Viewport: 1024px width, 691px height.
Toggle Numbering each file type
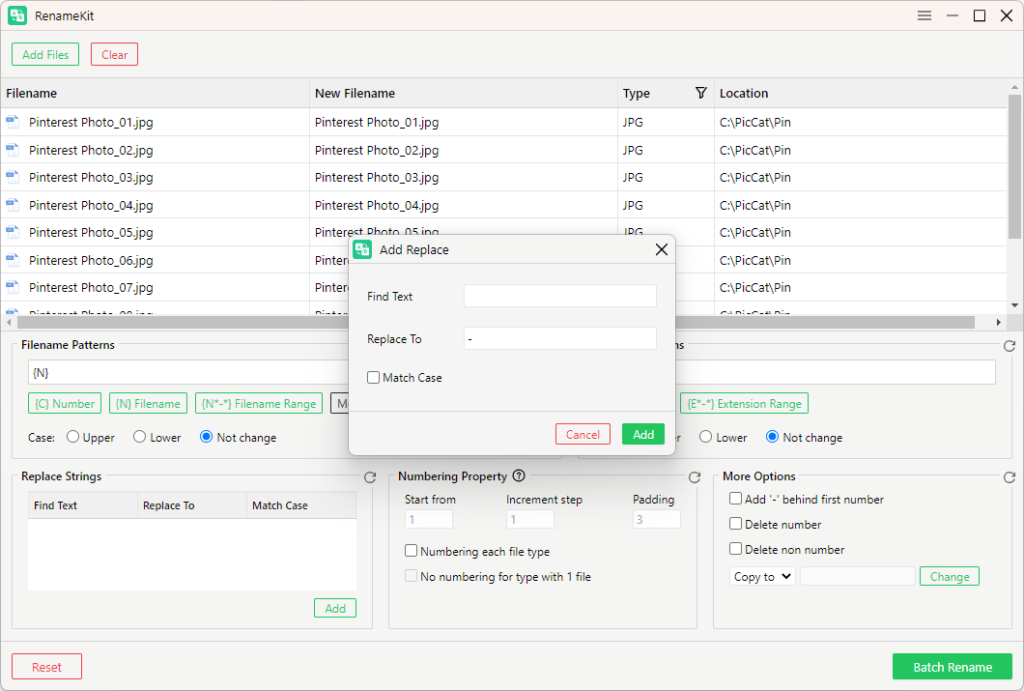click(x=411, y=551)
